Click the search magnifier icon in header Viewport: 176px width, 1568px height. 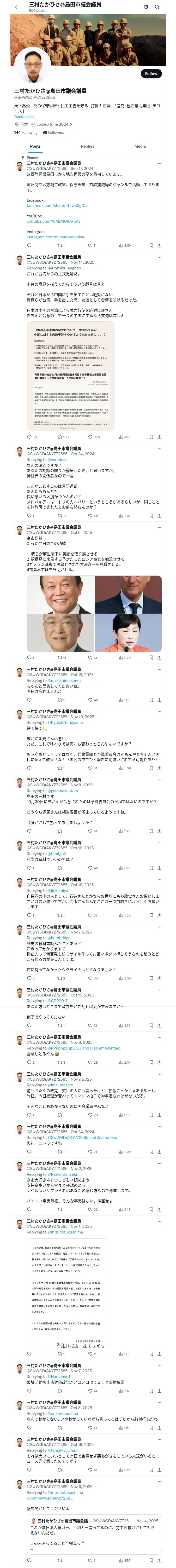pos(157,7)
